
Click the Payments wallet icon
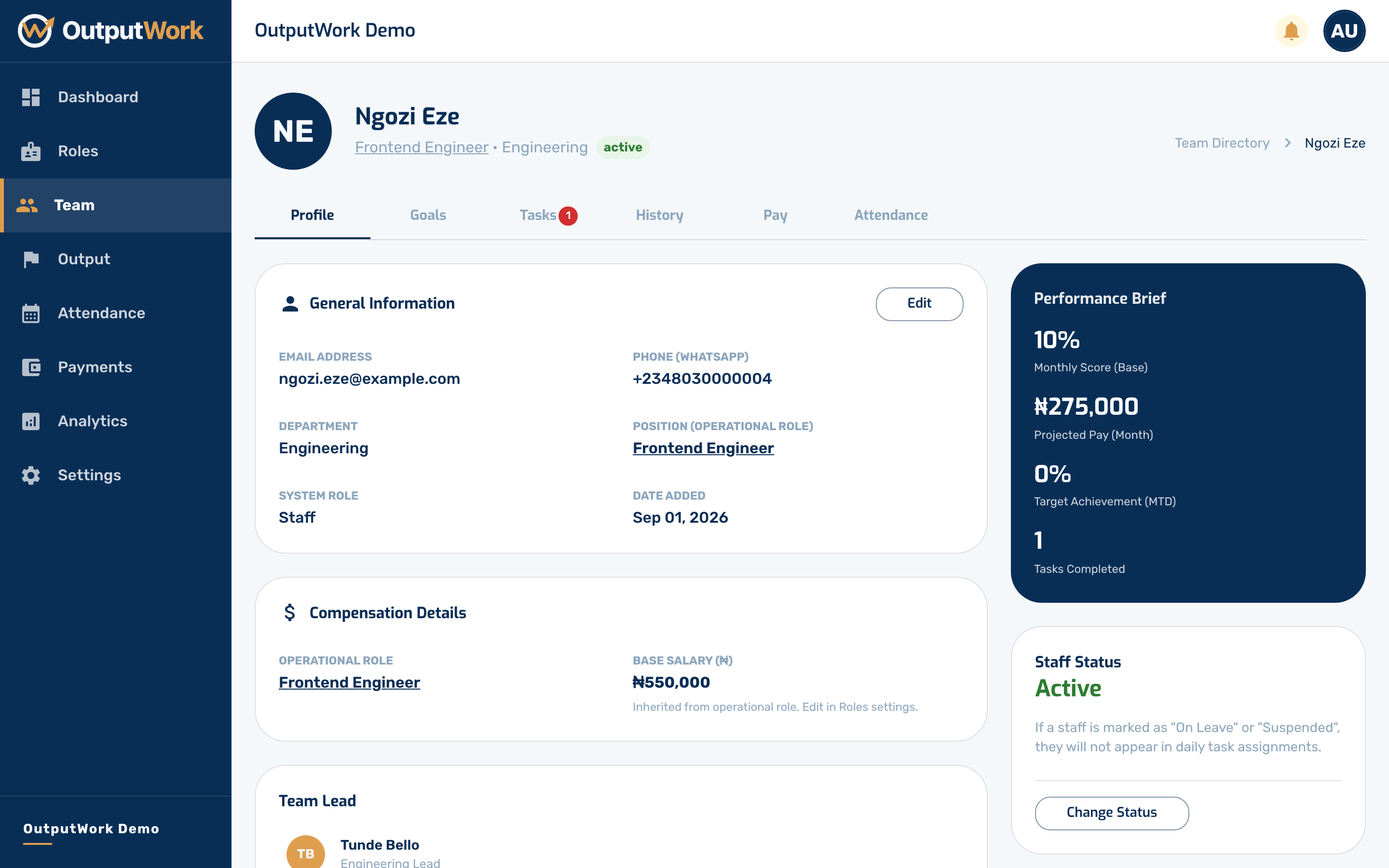click(31, 367)
